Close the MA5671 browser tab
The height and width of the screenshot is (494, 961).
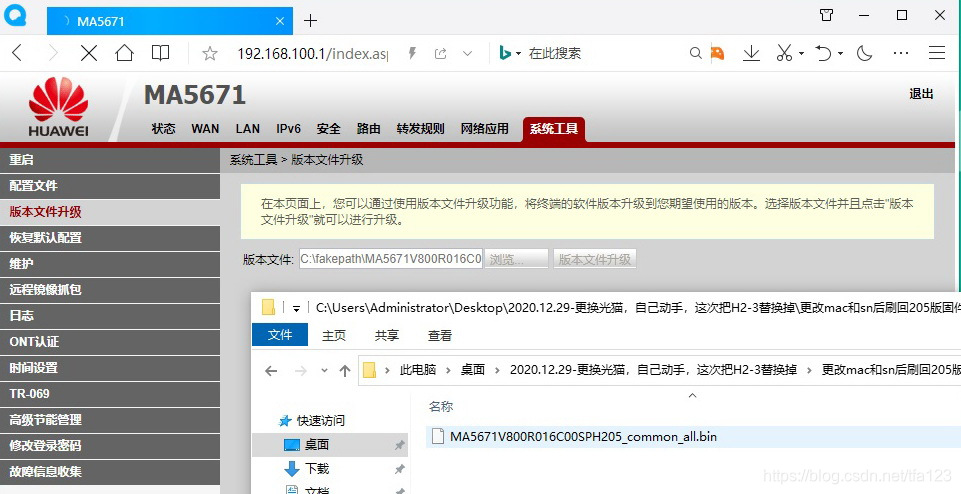pos(280,21)
